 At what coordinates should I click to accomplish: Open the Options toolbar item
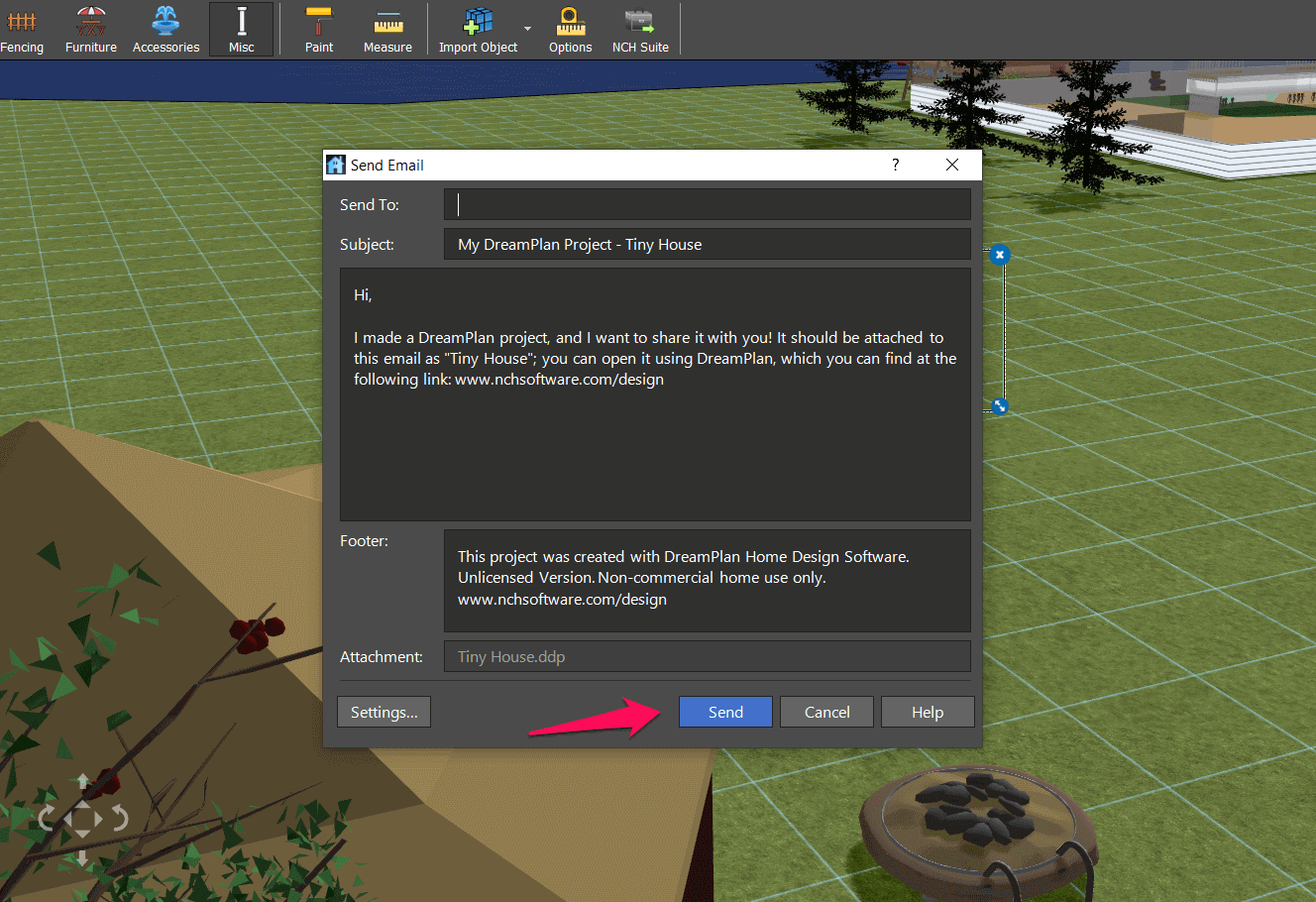click(571, 30)
